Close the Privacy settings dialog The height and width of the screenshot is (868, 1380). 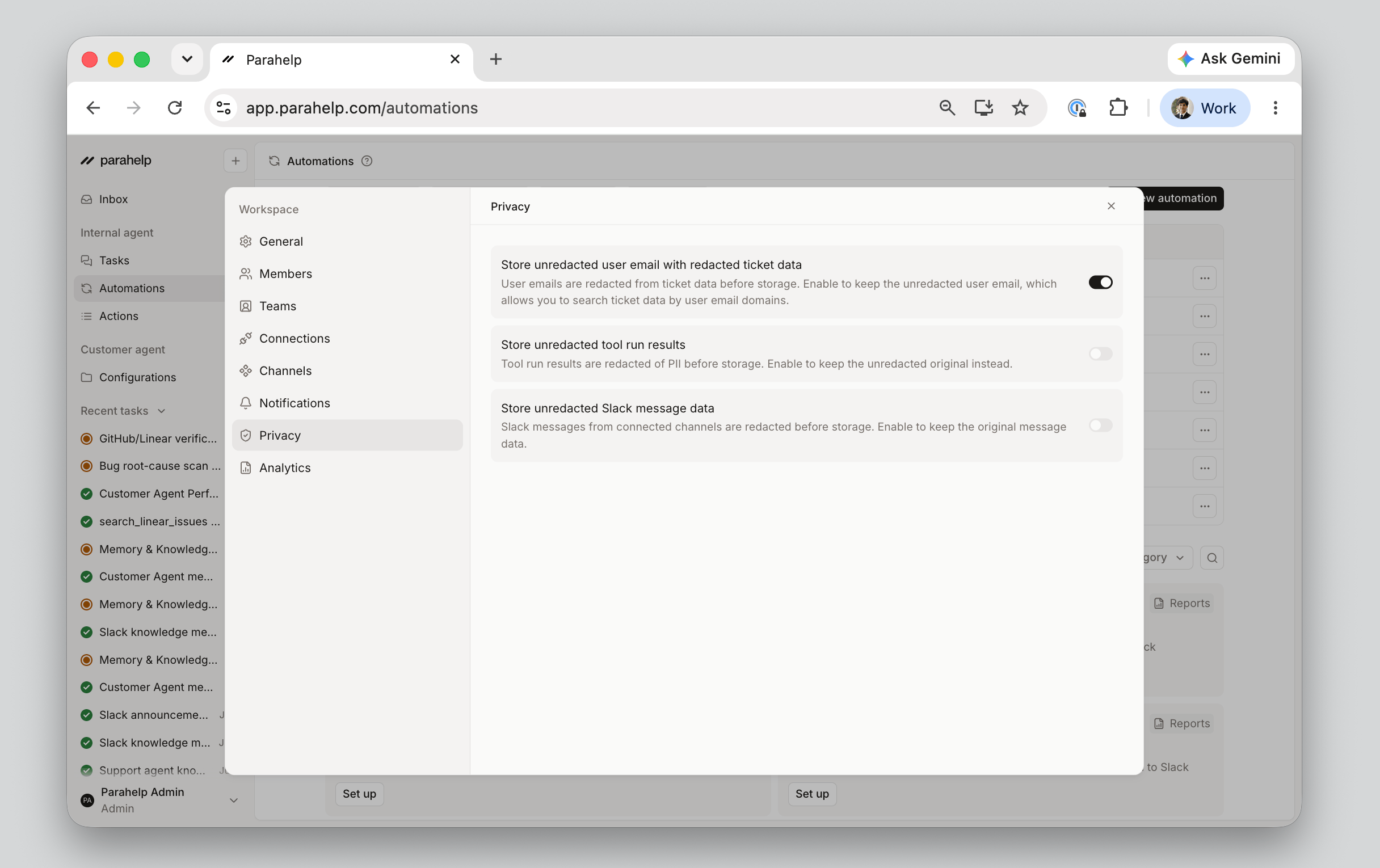[x=1110, y=207]
